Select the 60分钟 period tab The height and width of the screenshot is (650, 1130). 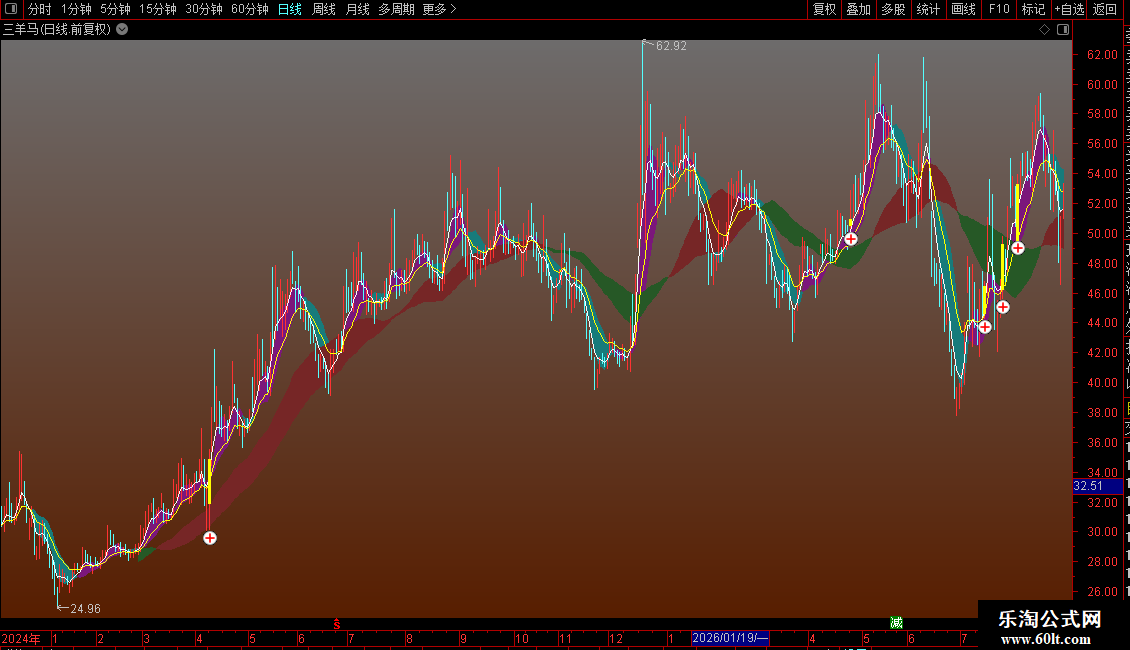(250, 9)
